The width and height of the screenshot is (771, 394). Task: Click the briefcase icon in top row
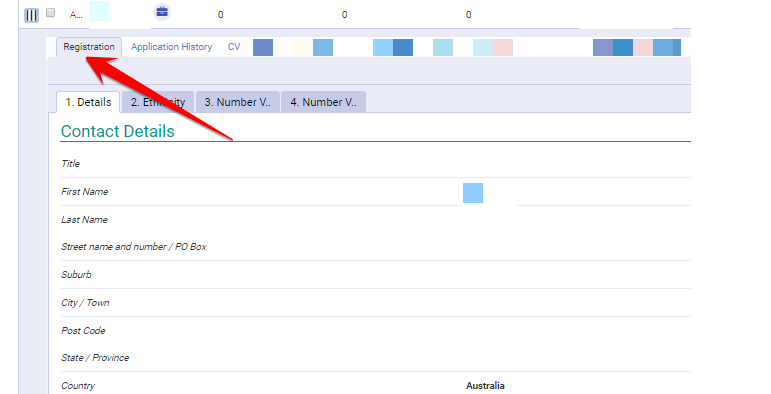coord(162,11)
